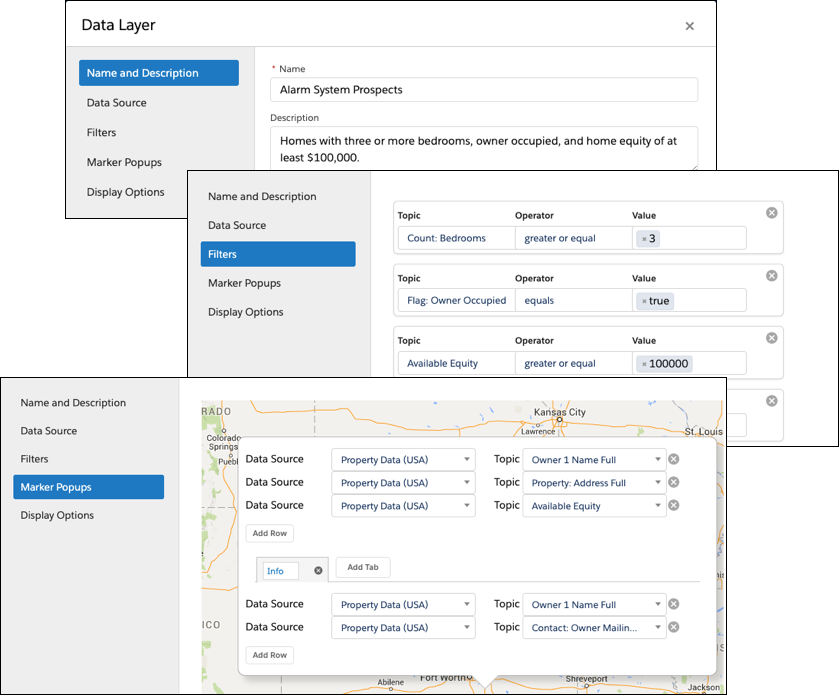This screenshot has width=839, height=695.
Task: Click the Add Tab button
Action: [x=362, y=567]
